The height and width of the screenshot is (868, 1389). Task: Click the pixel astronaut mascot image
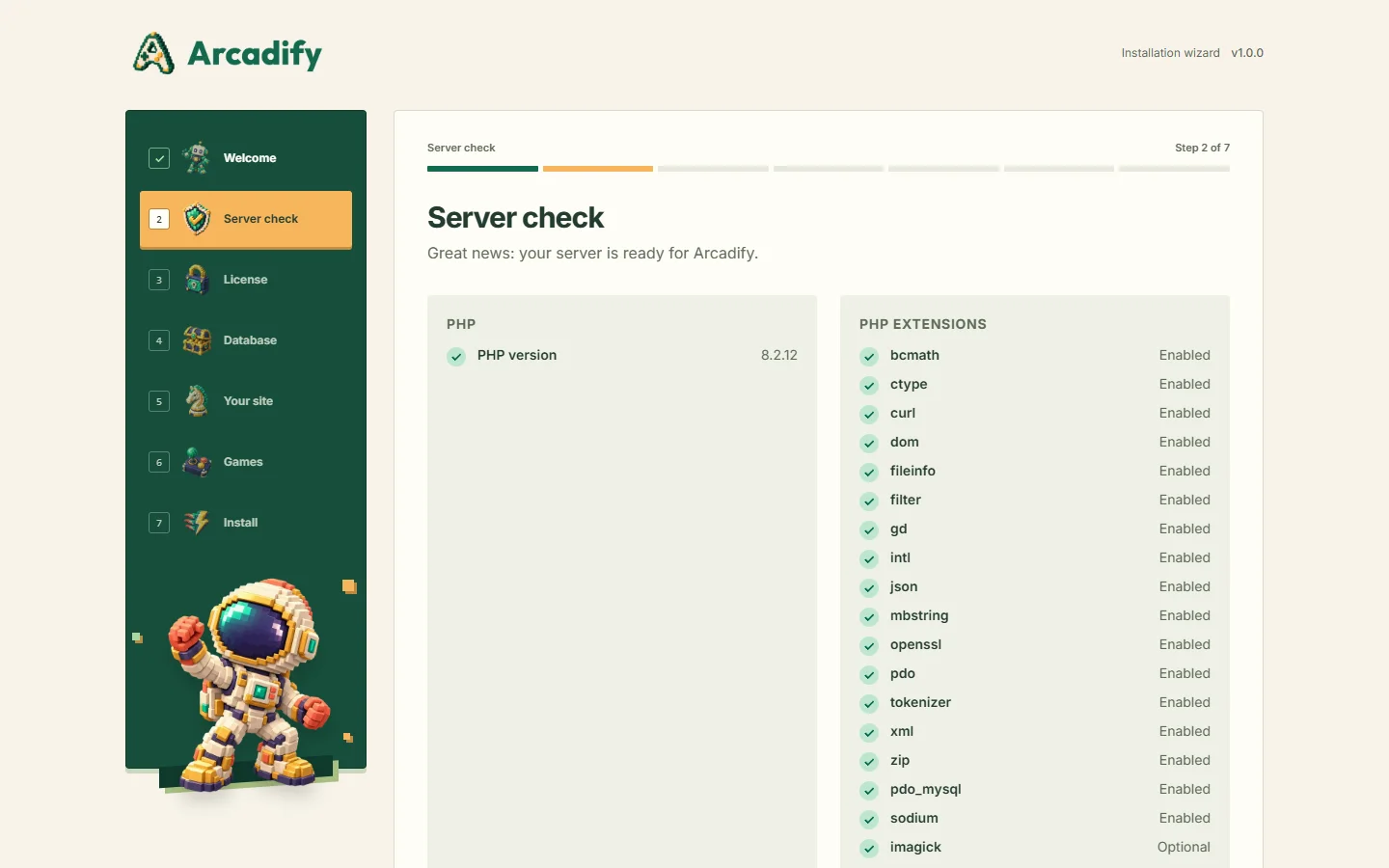coord(249,684)
